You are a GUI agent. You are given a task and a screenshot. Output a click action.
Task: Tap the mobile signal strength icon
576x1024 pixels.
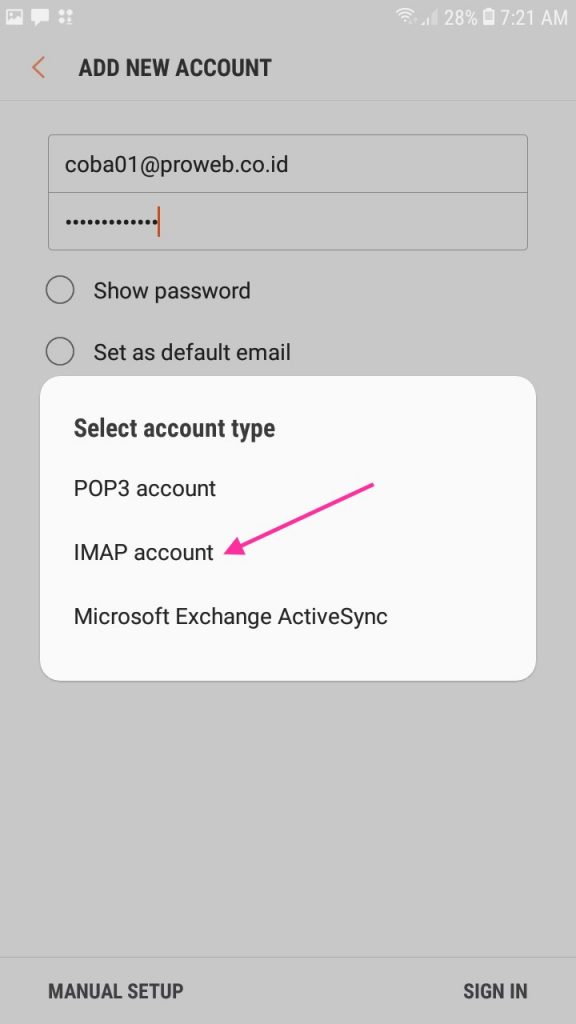tap(429, 17)
